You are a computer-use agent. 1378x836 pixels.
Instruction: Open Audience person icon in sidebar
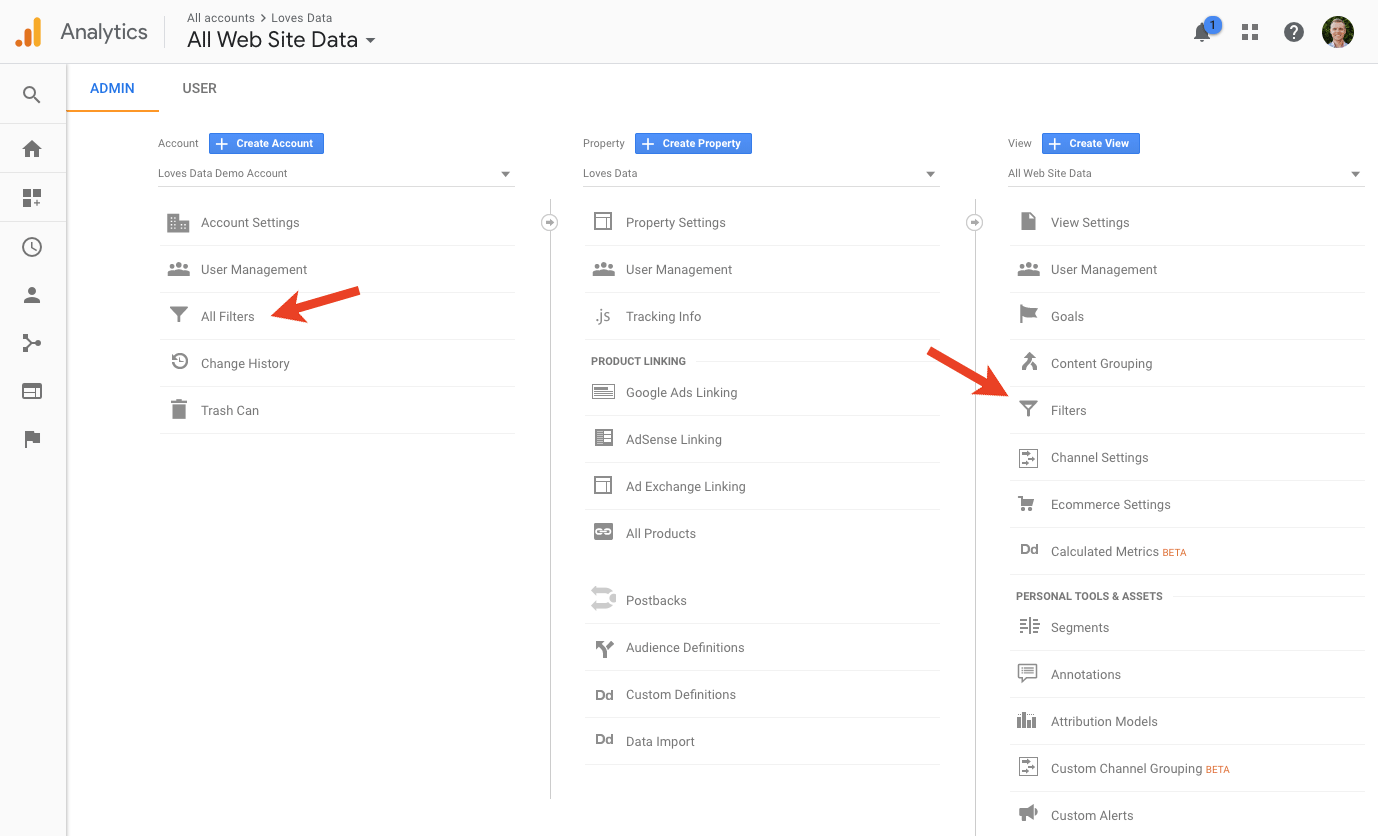pyautogui.click(x=32, y=295)
